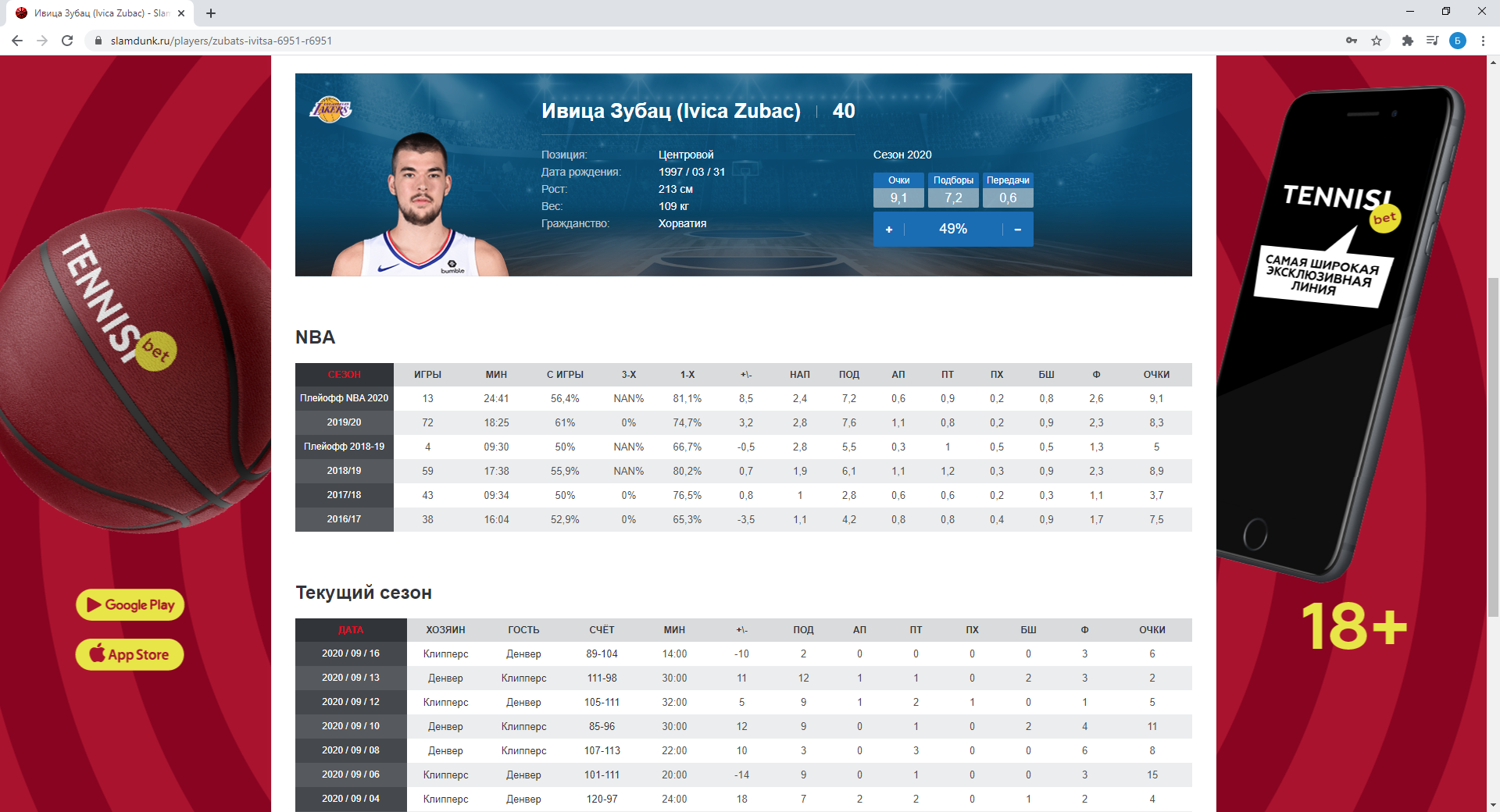Select the 2019/20 season row
The width and height of the screenshot is (1500, 812).
point(744,422)
